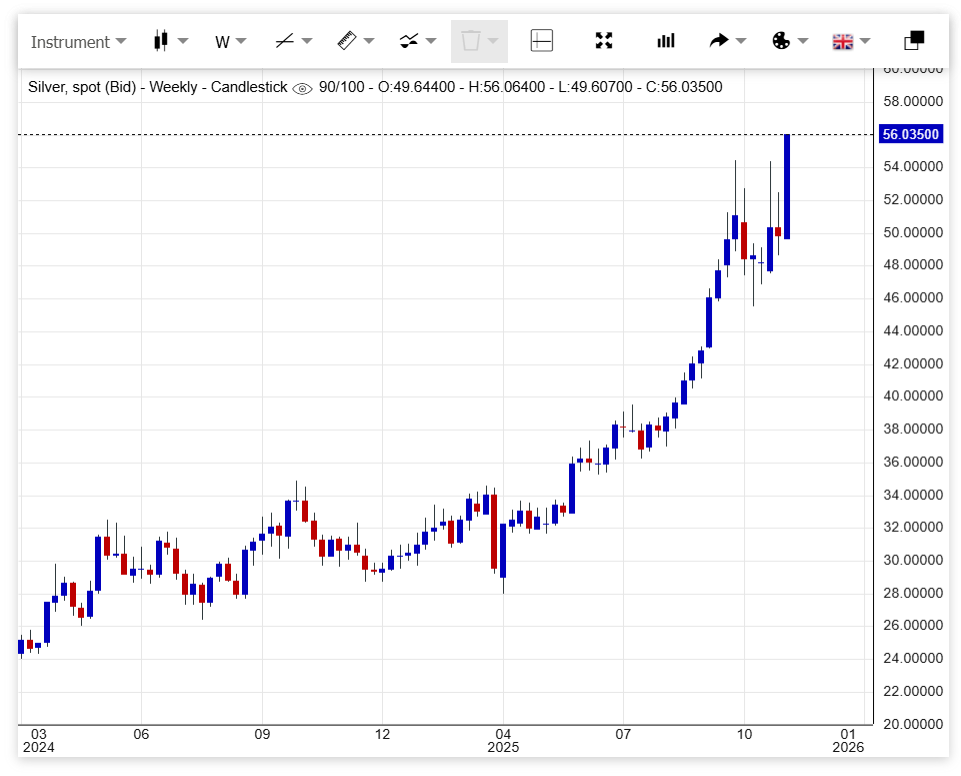Open the color palette theme menu
This screenshot has width=961, height=776.
[790, 41]
